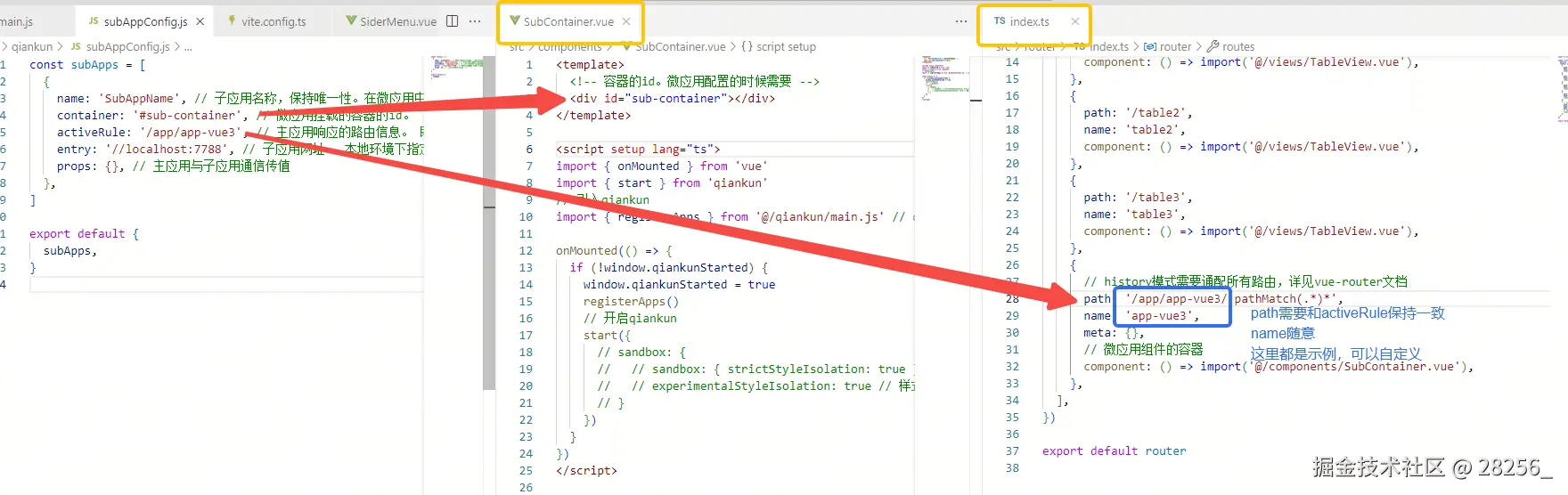Expand the ellipsis breadcrumb after subAppConfig.js
The width and height of the screenshot is (1568, 495).
pyautogui.click(x=188, y=47)
